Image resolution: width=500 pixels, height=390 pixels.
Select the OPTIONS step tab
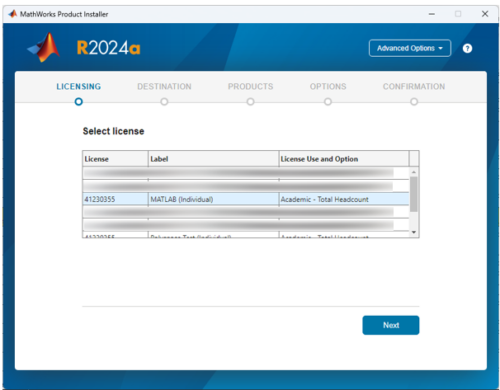328,87
